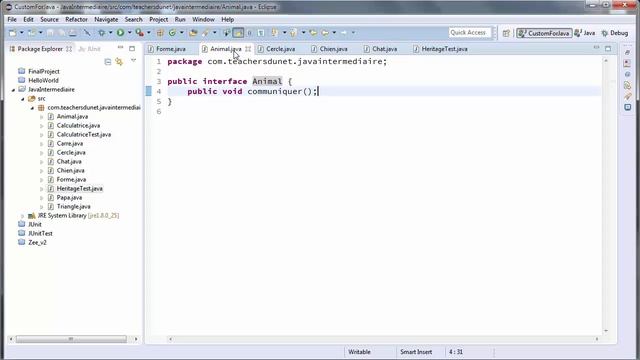The width and height of the screenshot is (640, 360).
Task: Select the Zee_v2 project
Action: (x=37, y=242)
